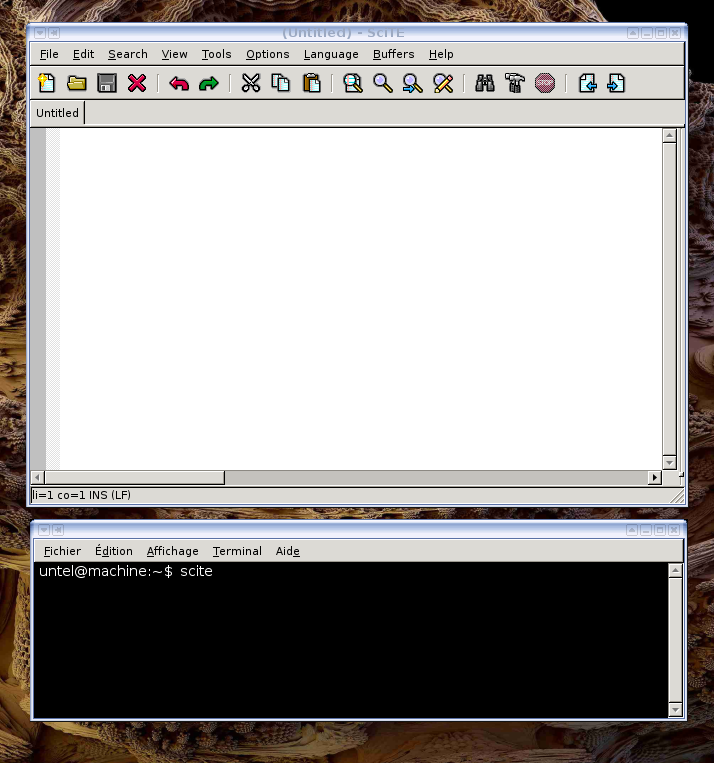
Task: Click the New document icon in SciTE toolbar
Action: tap(46, 84)
